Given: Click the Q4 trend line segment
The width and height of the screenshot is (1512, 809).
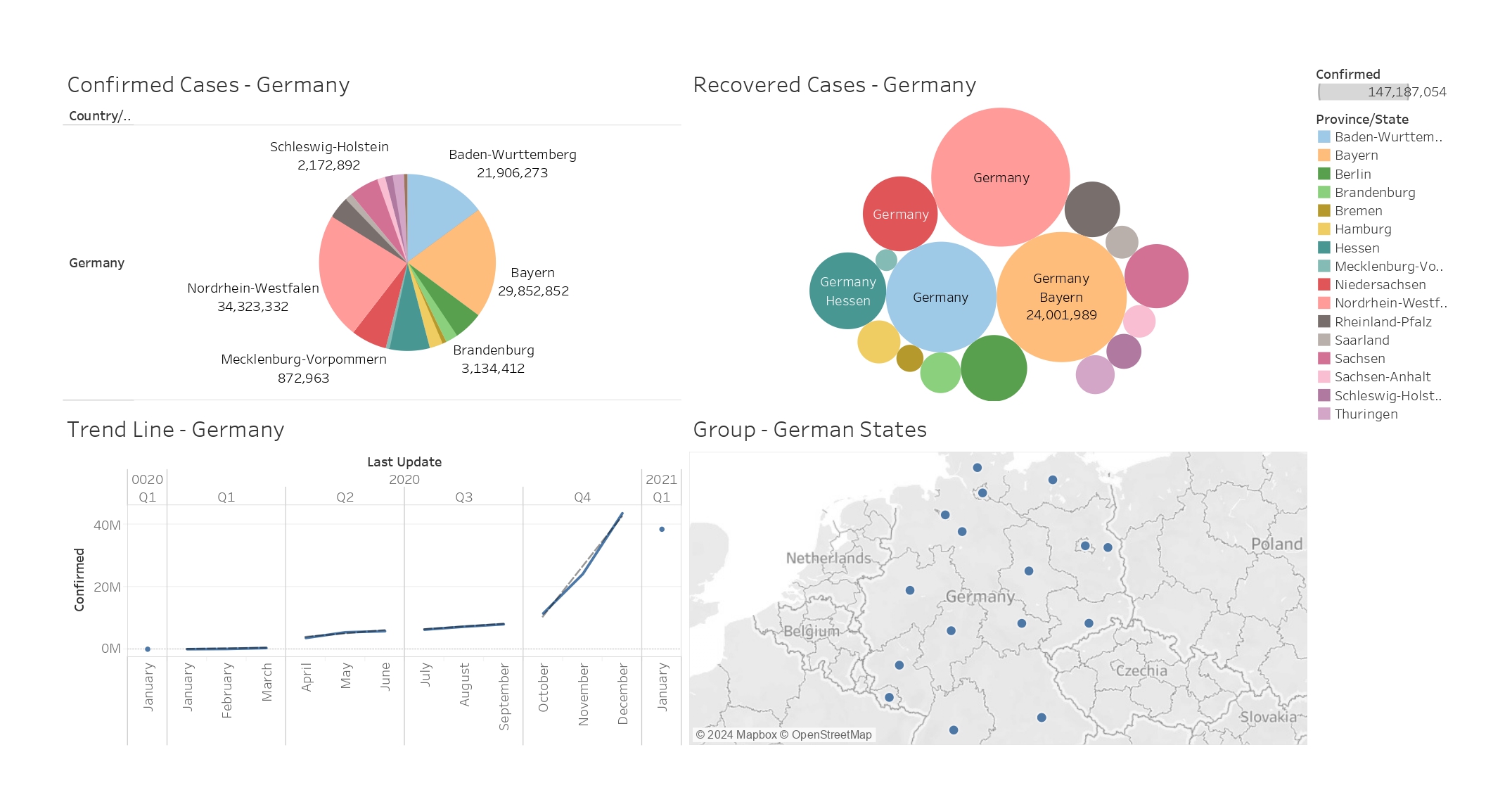Looking at the screenshot, I should coord(583,573).
